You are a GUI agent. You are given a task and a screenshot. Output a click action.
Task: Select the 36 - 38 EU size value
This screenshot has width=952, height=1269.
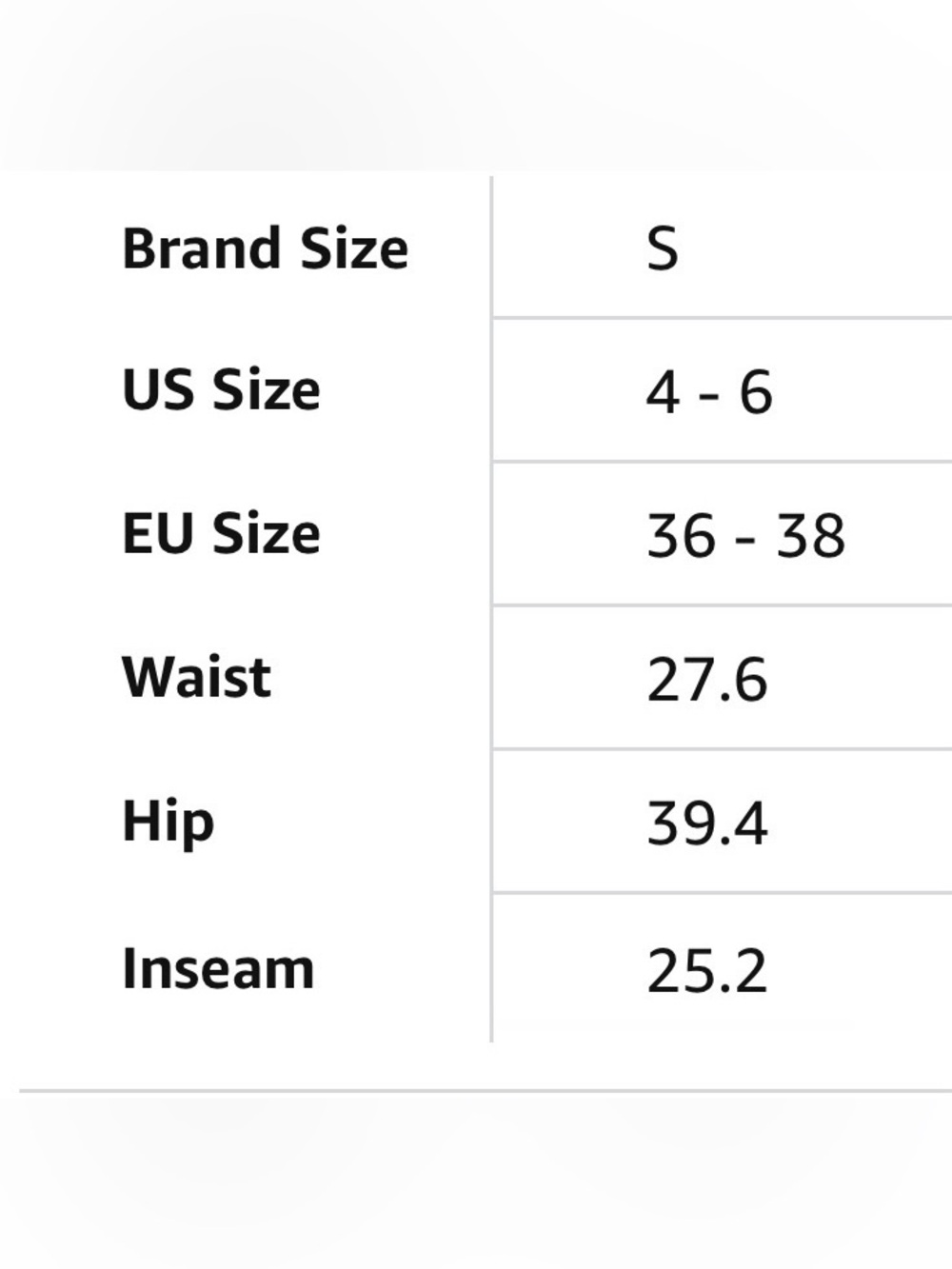pos(745,535)
